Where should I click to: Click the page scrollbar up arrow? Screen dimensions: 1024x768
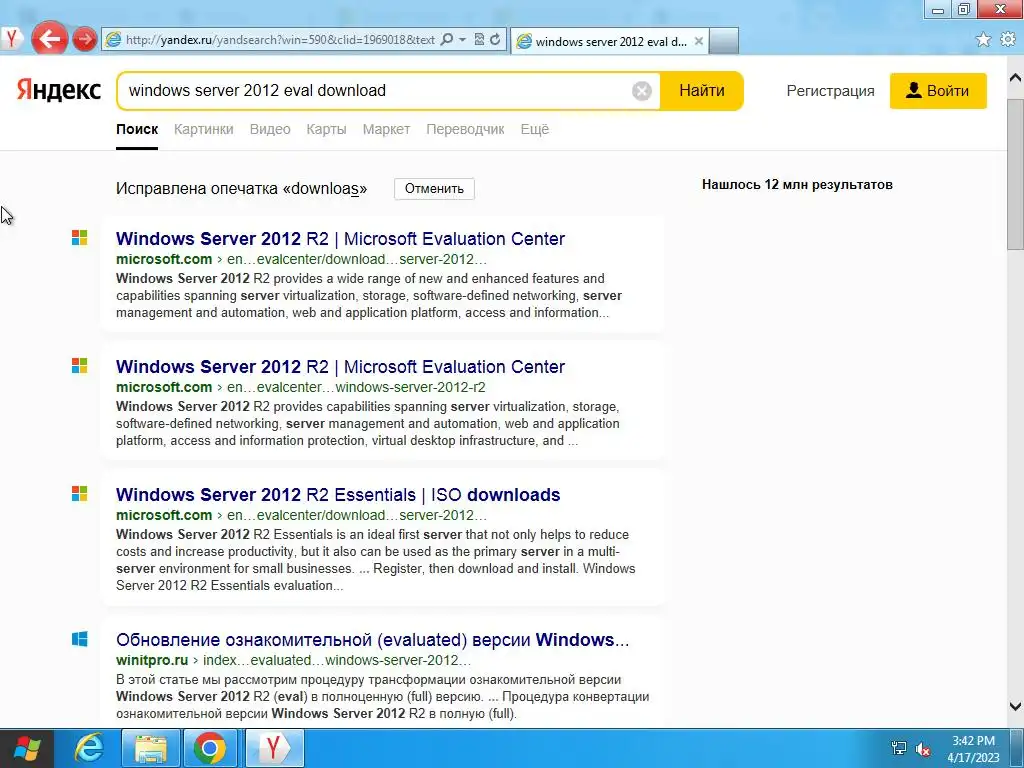1016,78
